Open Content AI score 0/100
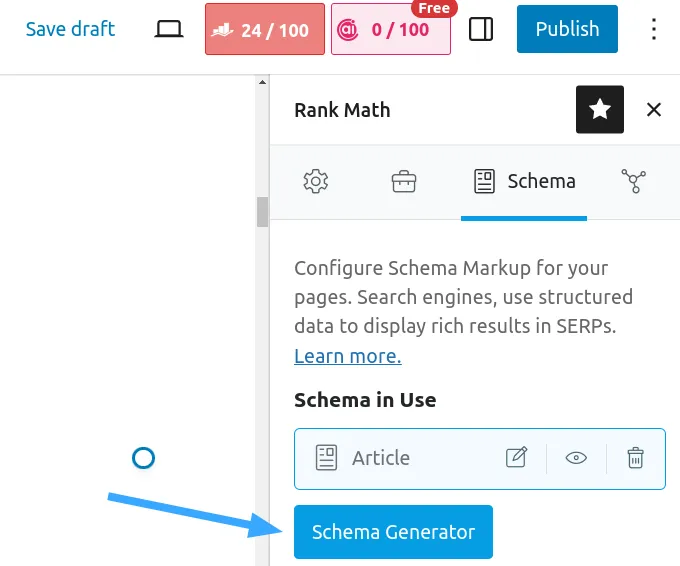 [x=390, y=31]
